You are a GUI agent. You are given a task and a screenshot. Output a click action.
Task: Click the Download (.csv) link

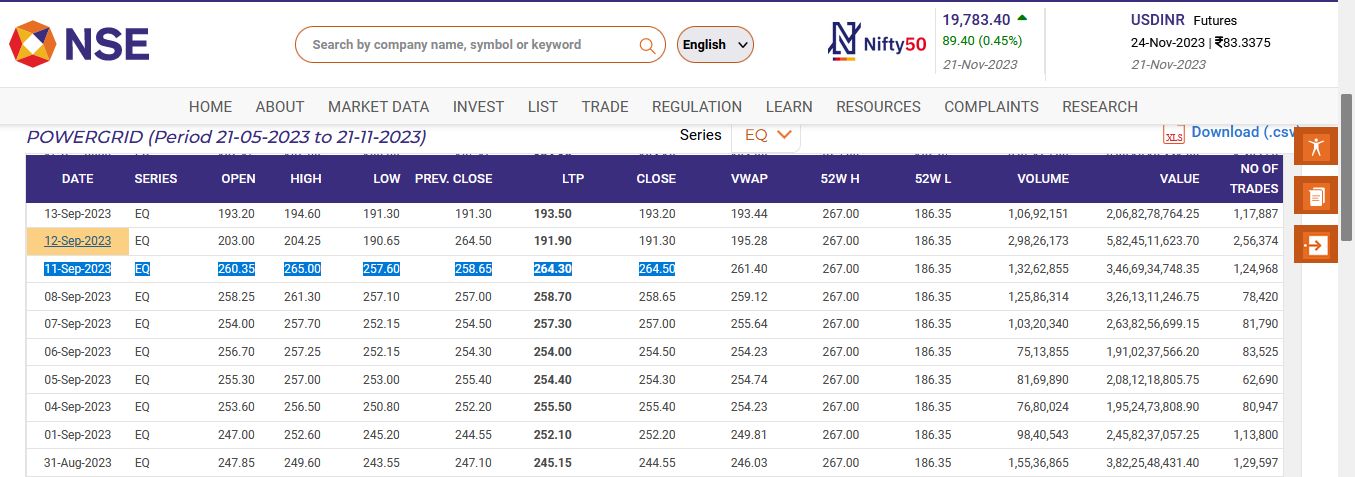point(1245,132)
